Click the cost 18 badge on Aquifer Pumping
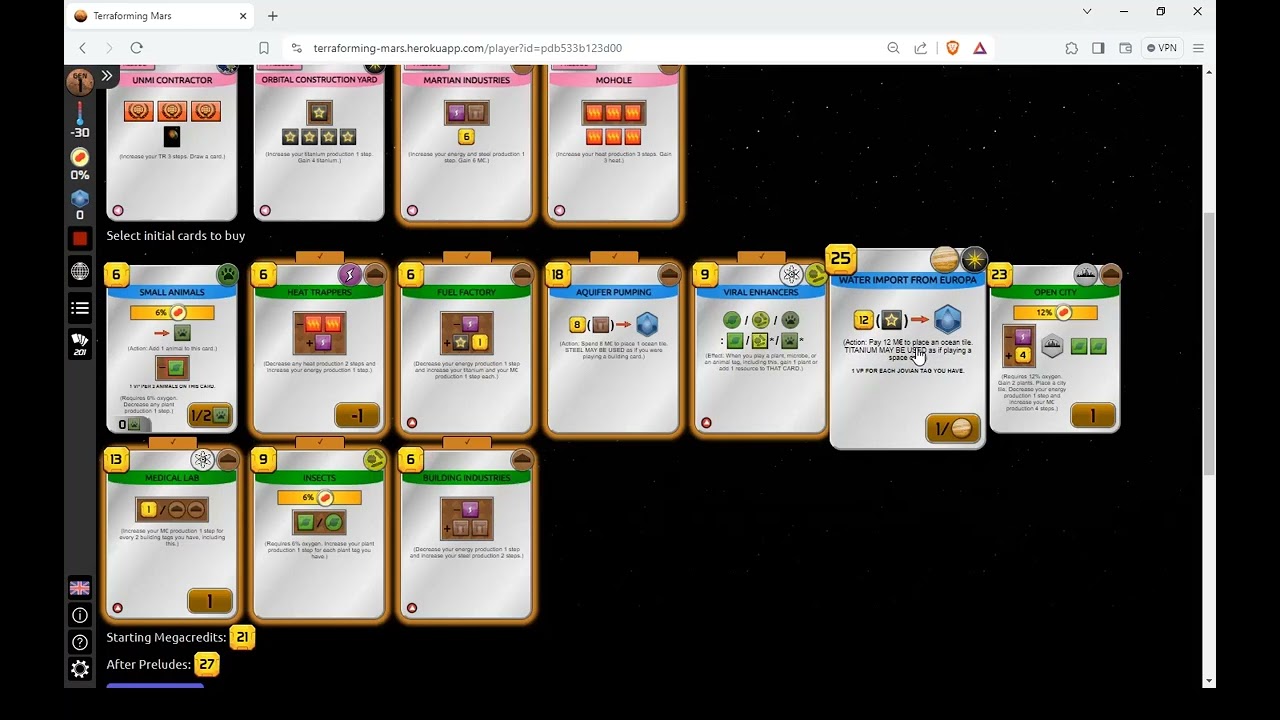This screenshot has height=720, width=1280. tap(558, 275)
